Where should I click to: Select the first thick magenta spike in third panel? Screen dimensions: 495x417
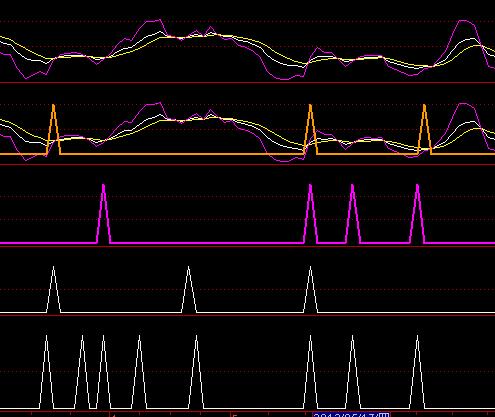104,214
